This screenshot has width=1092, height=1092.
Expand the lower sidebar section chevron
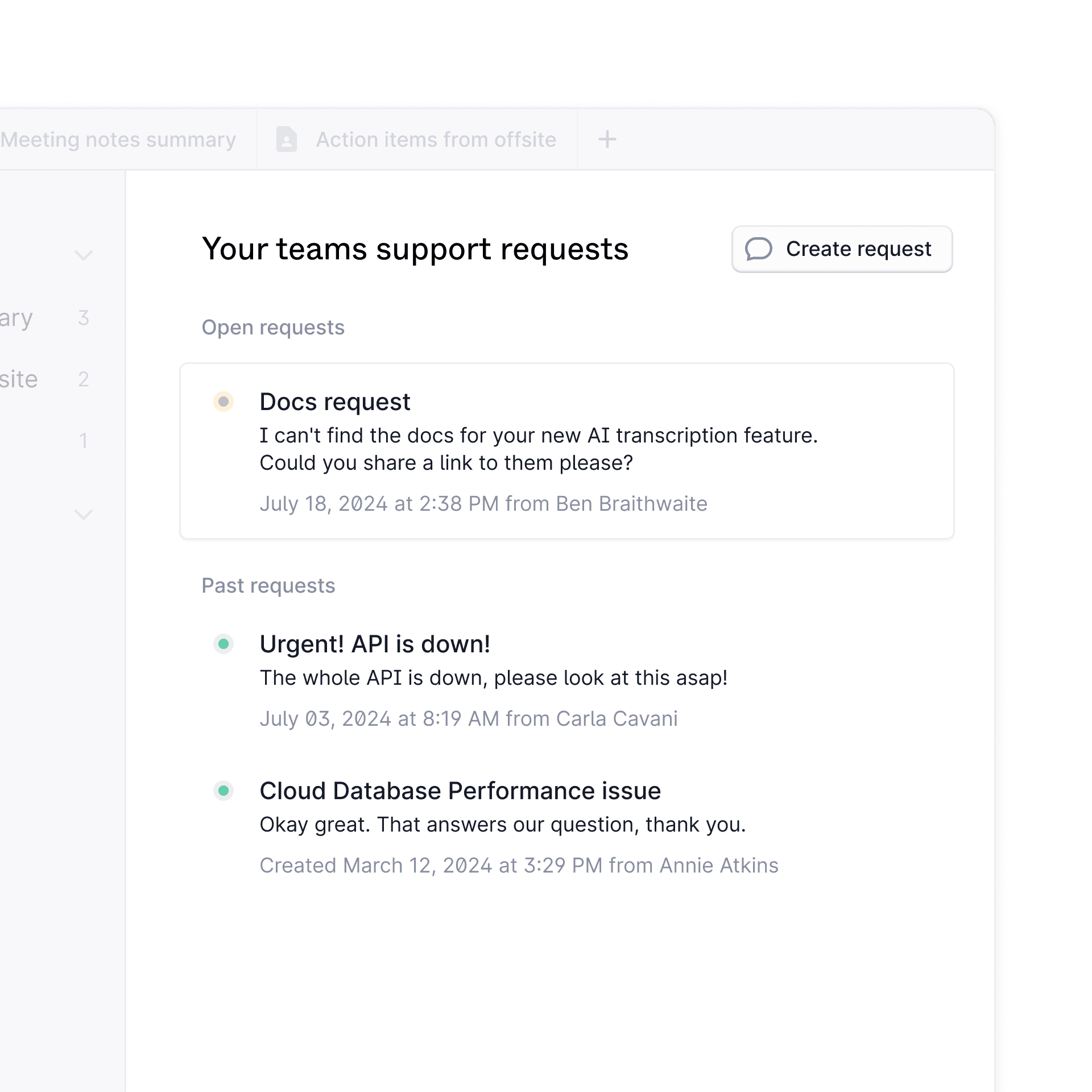[84, 515]
